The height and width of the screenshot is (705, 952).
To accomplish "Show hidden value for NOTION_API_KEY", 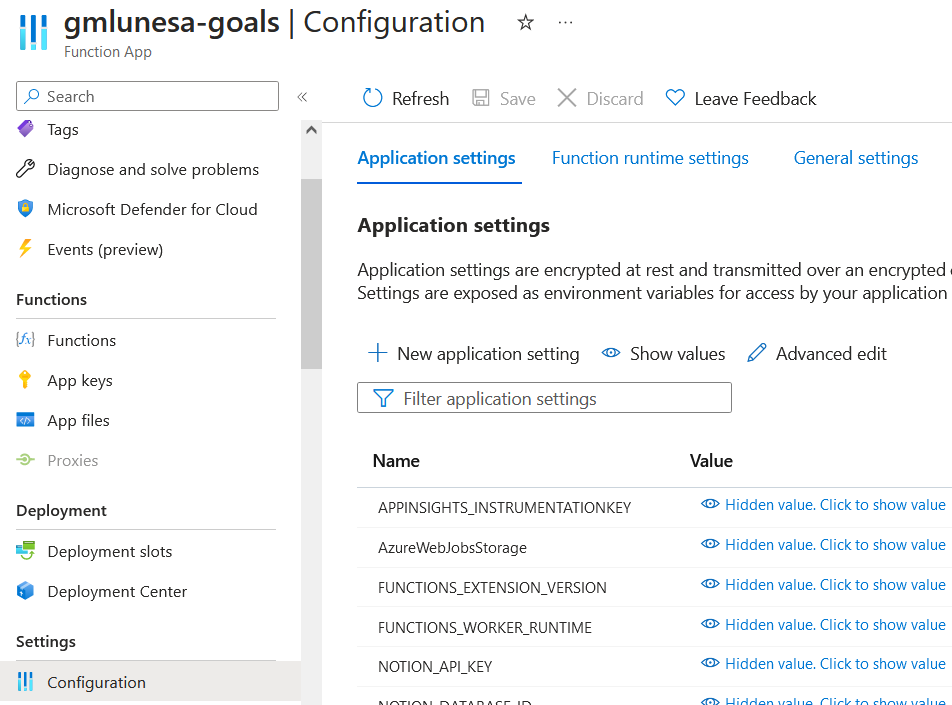I will [823, 664].
